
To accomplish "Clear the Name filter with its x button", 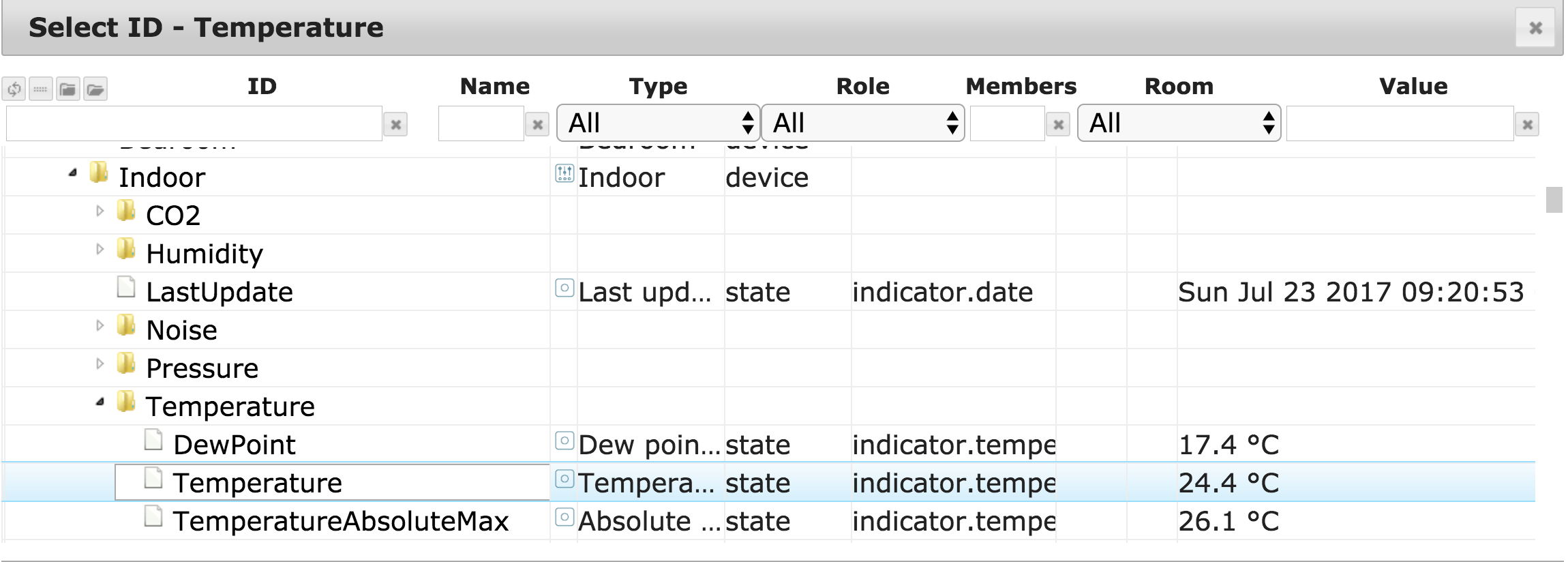I will coord(537,124).
